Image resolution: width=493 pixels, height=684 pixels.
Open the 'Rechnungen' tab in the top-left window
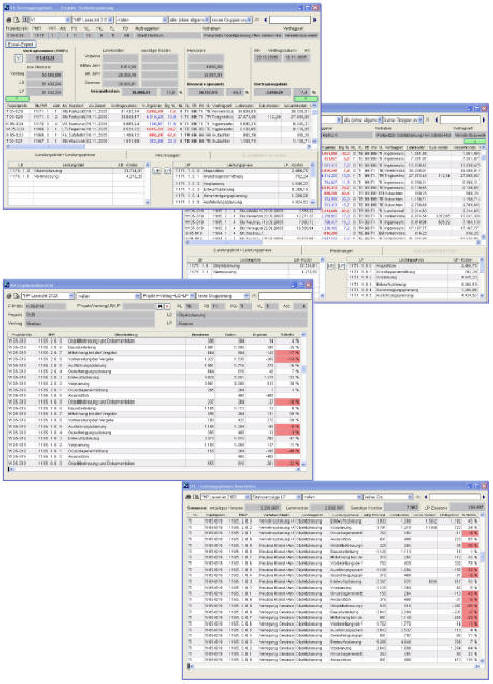click(x=168, y=155)
